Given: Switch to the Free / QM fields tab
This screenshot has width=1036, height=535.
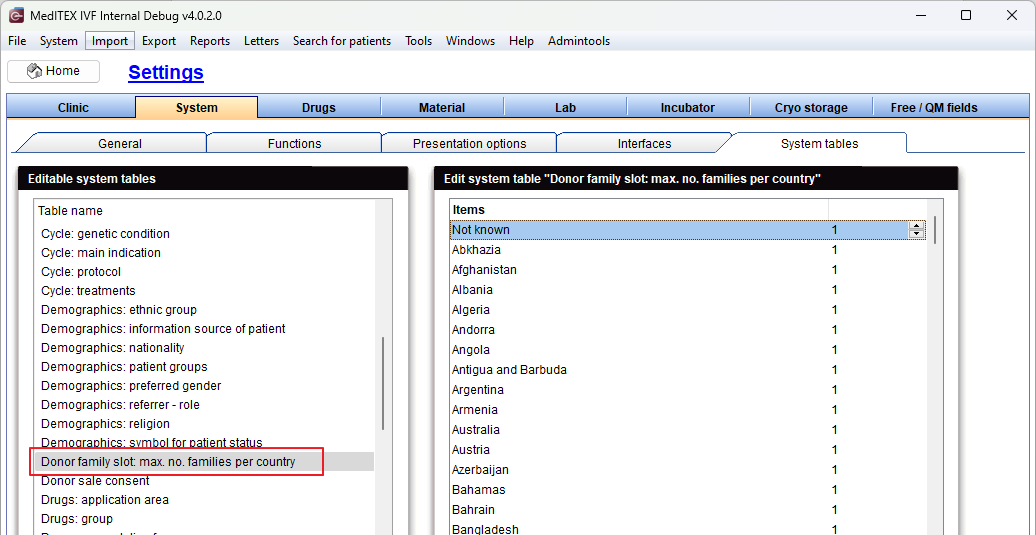Looking at the screenshot, I should 934,108.
